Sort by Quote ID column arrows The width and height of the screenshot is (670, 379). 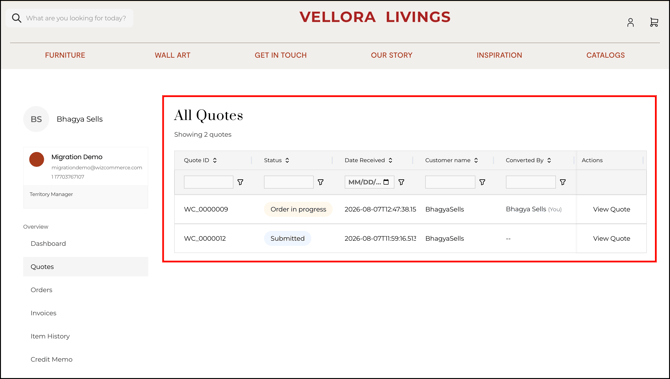pyautogui.click(x=215, y=160)
